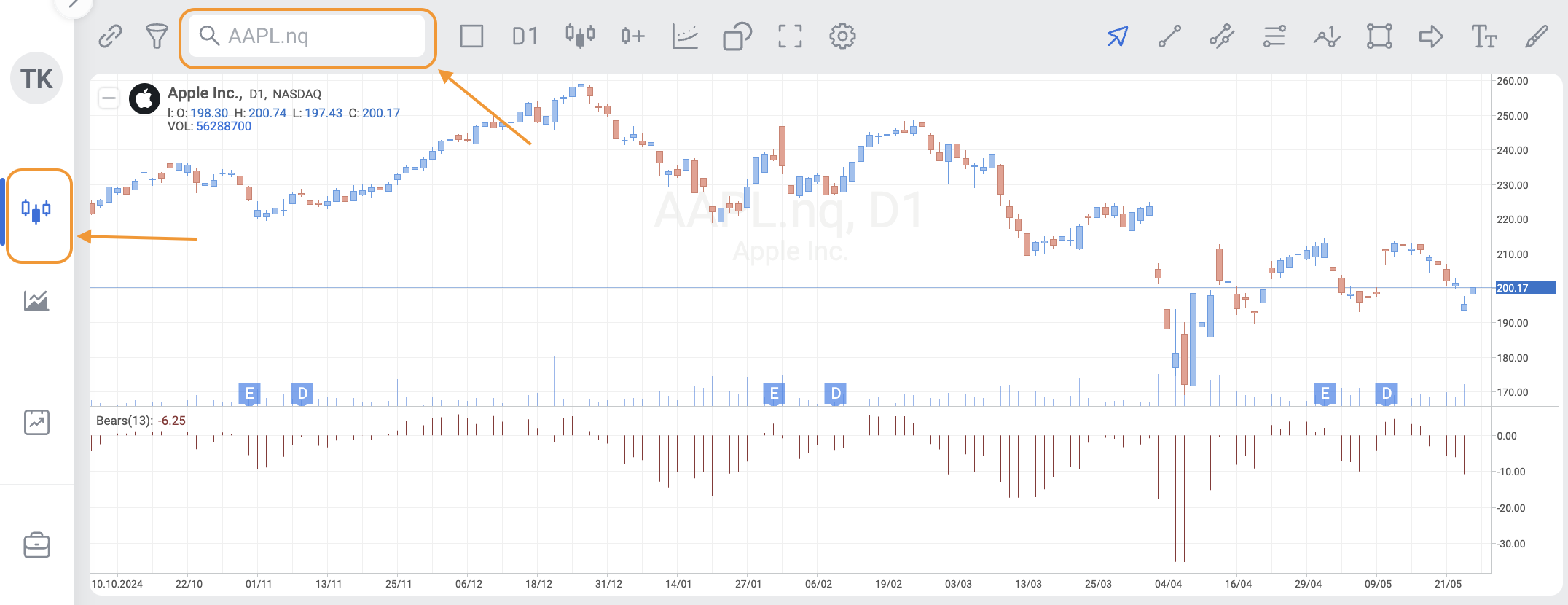1568x605 pixels.
Task: Click the first D dividend marker near 13/11
Action: (302, 394)
